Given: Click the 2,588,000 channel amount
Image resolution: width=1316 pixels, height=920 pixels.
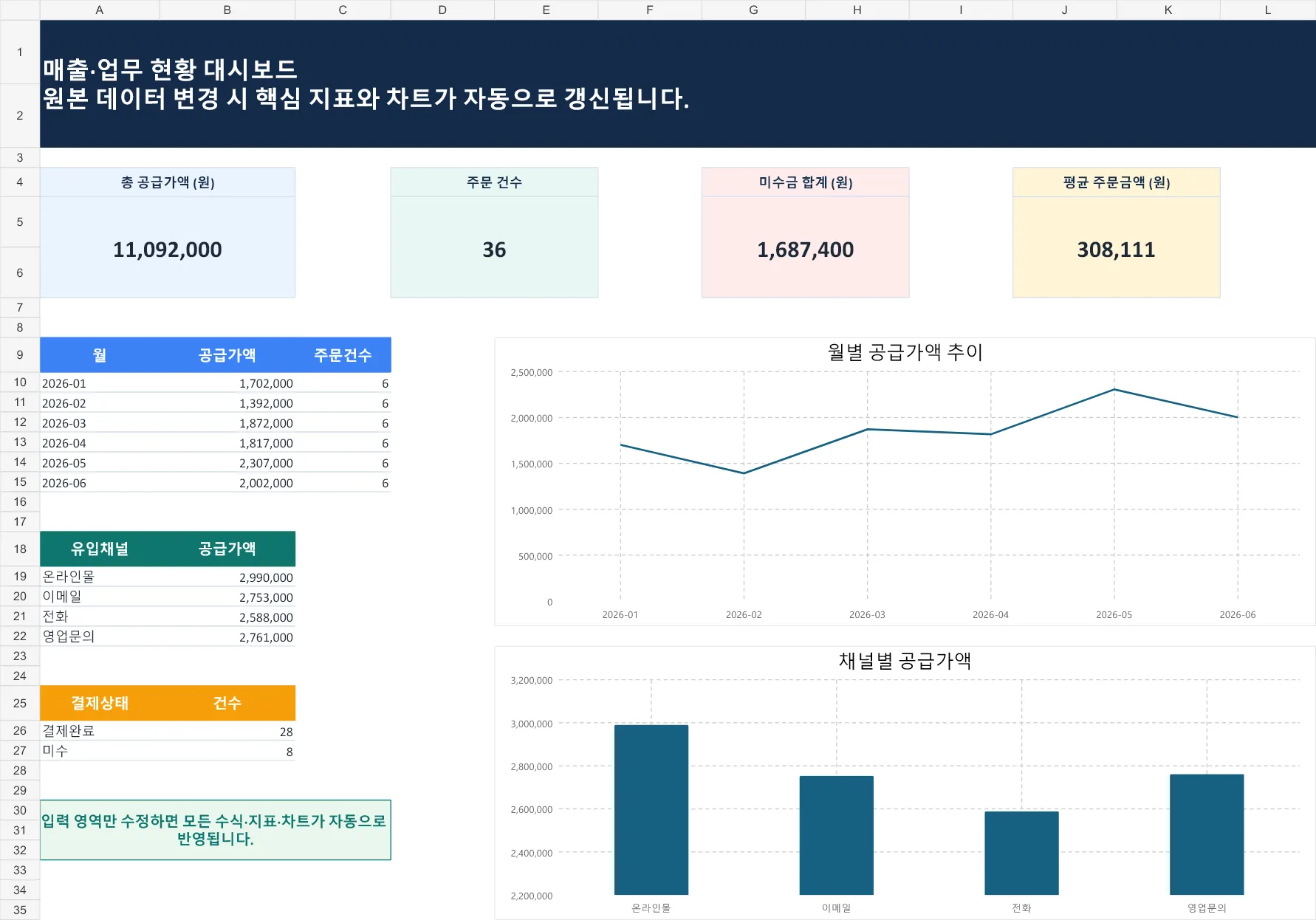Looking at the screenshot, I should coord(227,617).
